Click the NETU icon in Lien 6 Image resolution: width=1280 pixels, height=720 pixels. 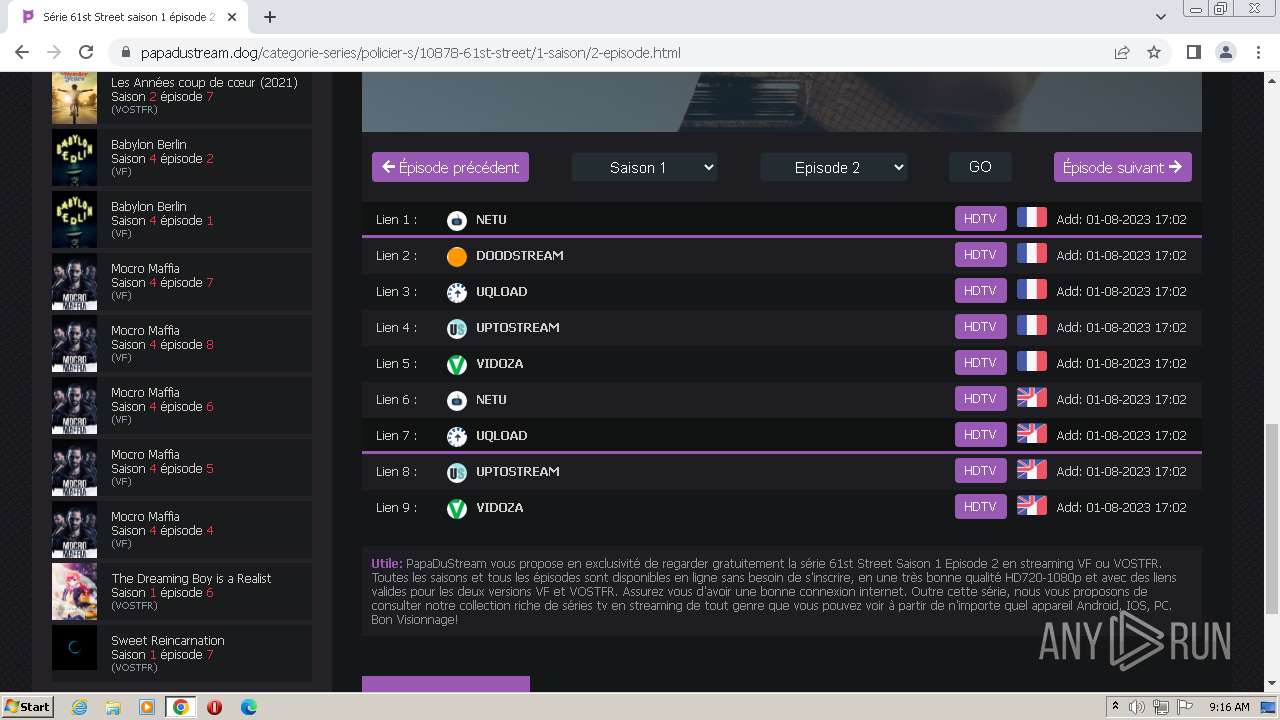tap(457, 400)
